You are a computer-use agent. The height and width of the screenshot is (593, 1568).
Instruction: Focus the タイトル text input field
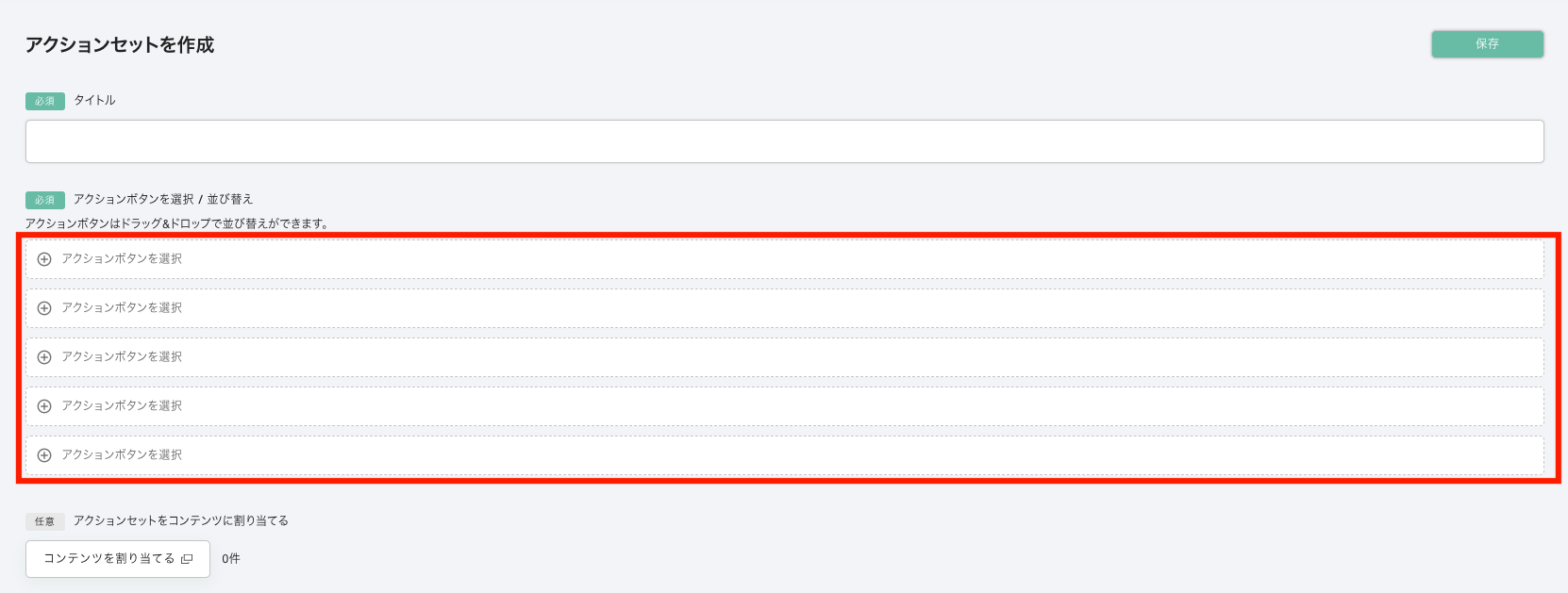(784, 141)
